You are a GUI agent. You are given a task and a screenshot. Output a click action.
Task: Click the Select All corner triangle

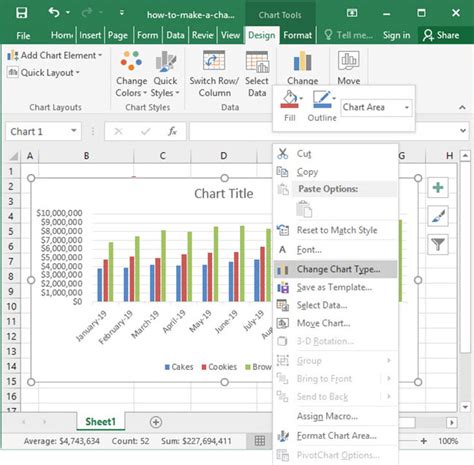click(13, 156)
